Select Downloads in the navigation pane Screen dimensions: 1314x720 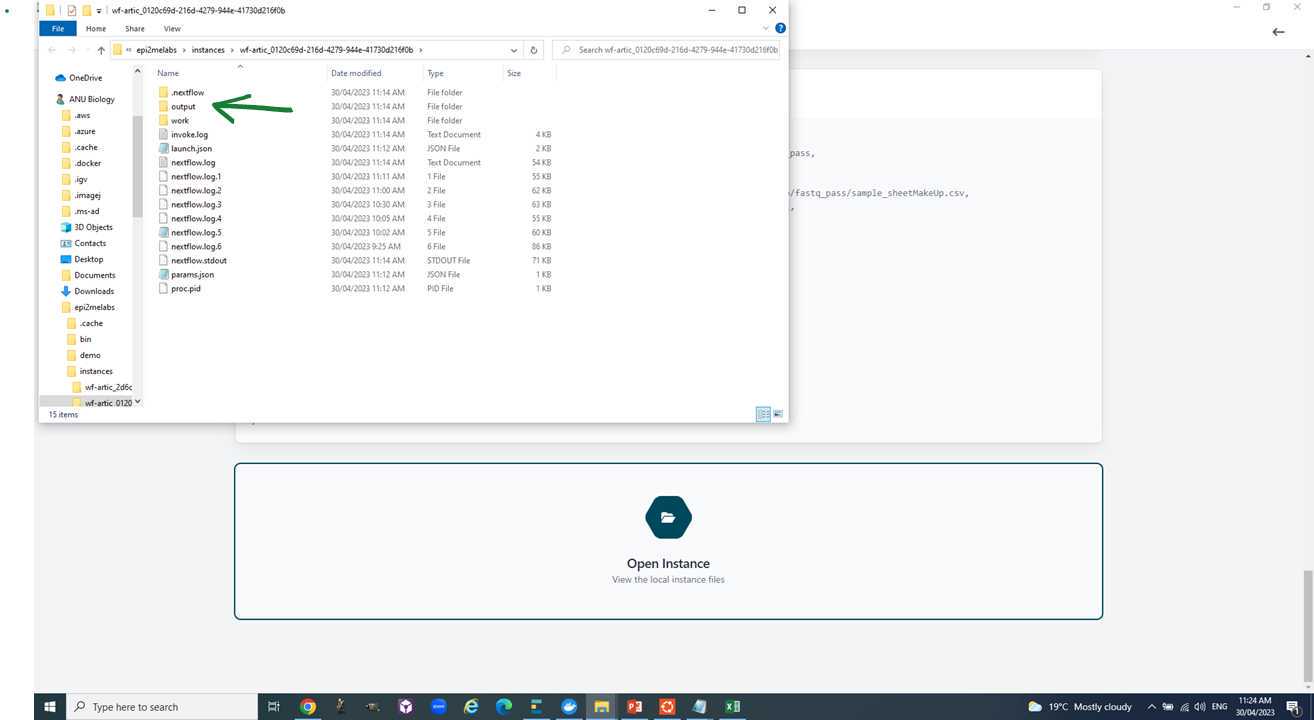coord(94,291)
